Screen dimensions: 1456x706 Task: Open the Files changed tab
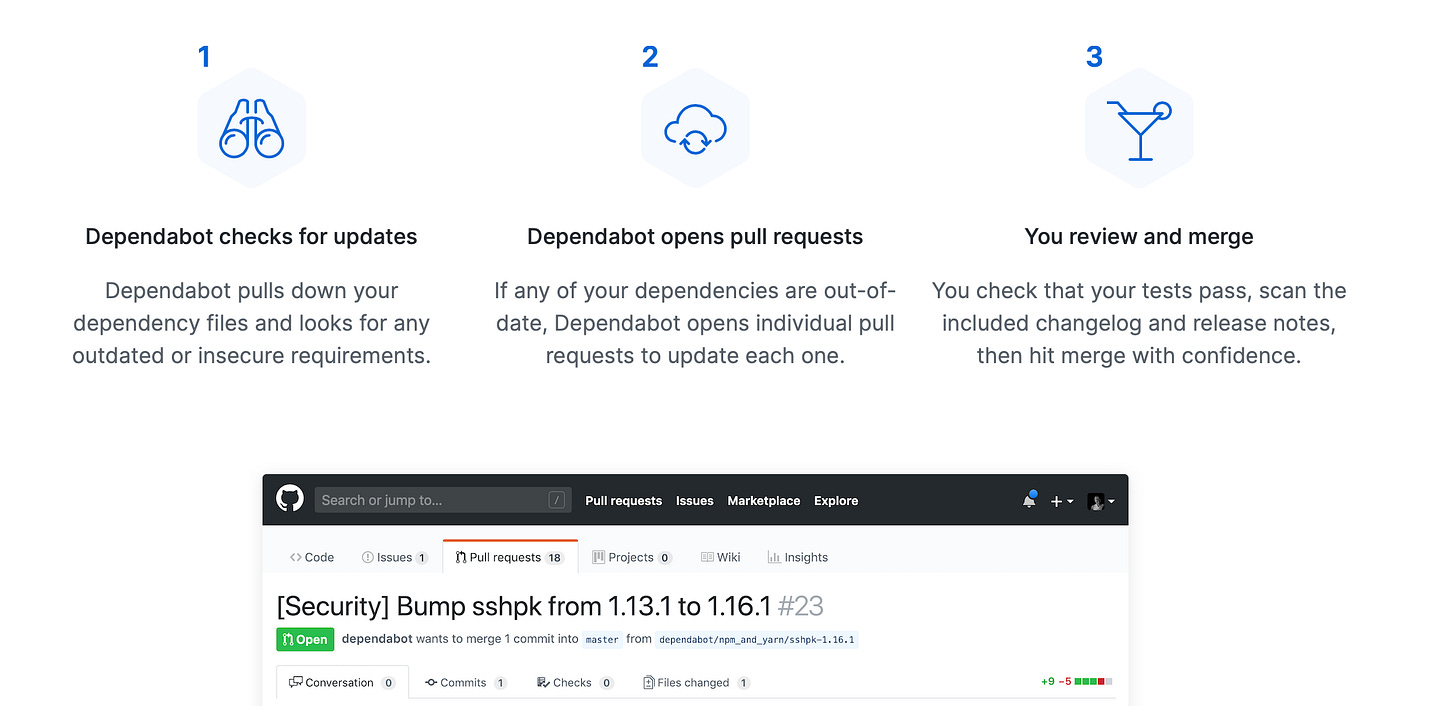pos(696,683)
